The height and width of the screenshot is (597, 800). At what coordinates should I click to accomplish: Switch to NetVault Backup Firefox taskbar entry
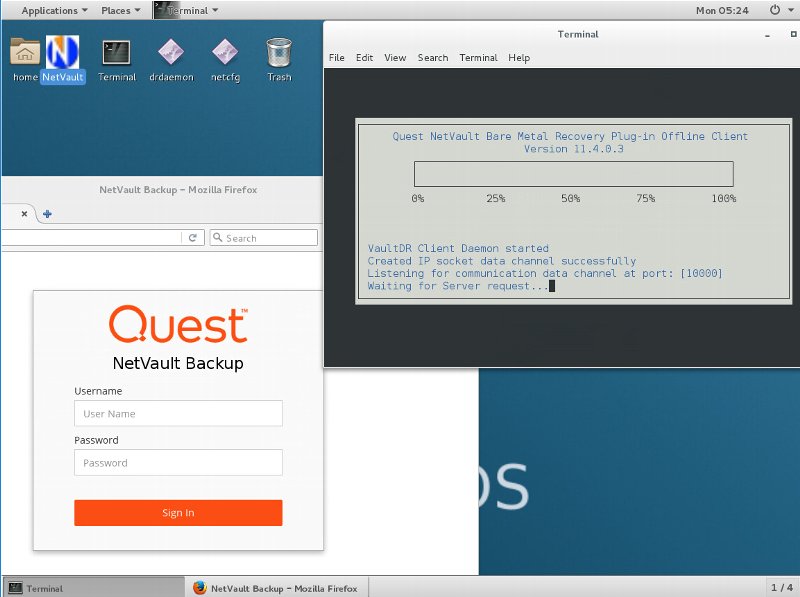pyautogui.click(x=276, y=588)
